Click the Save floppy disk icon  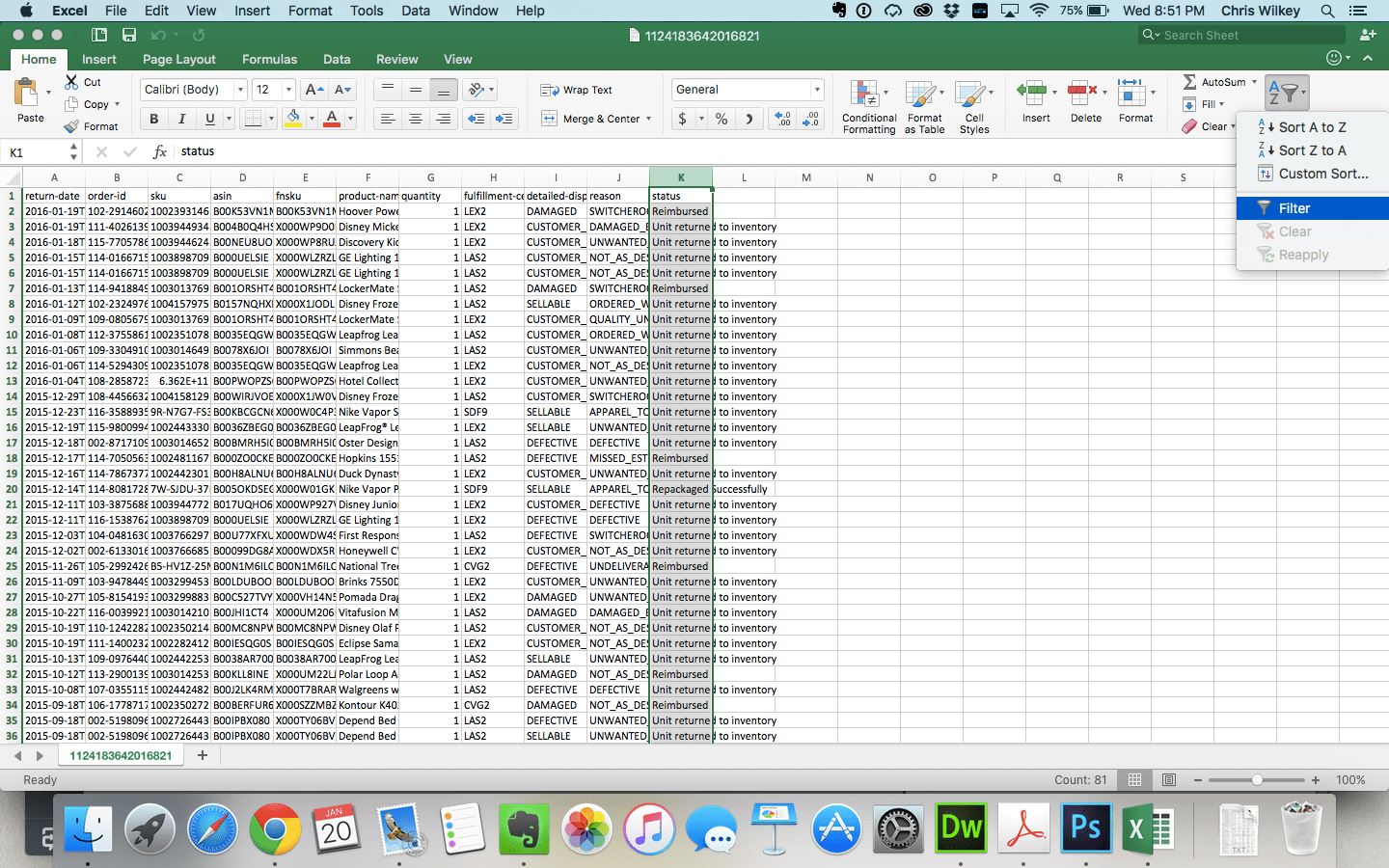(x=128, y=35)
